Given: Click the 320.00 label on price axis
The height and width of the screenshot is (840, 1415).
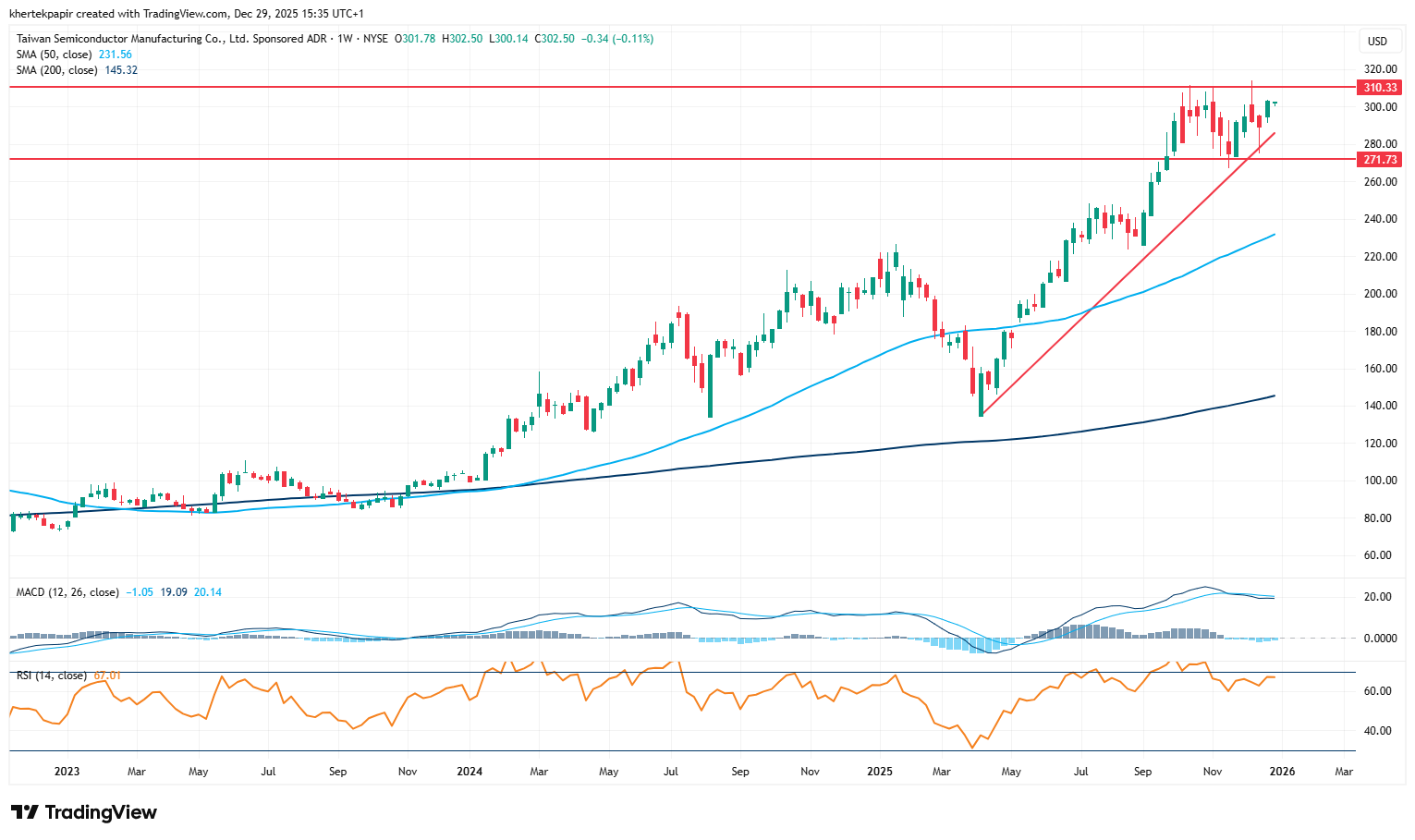Looking at the screenshot, I should [x=1382, y=69].
